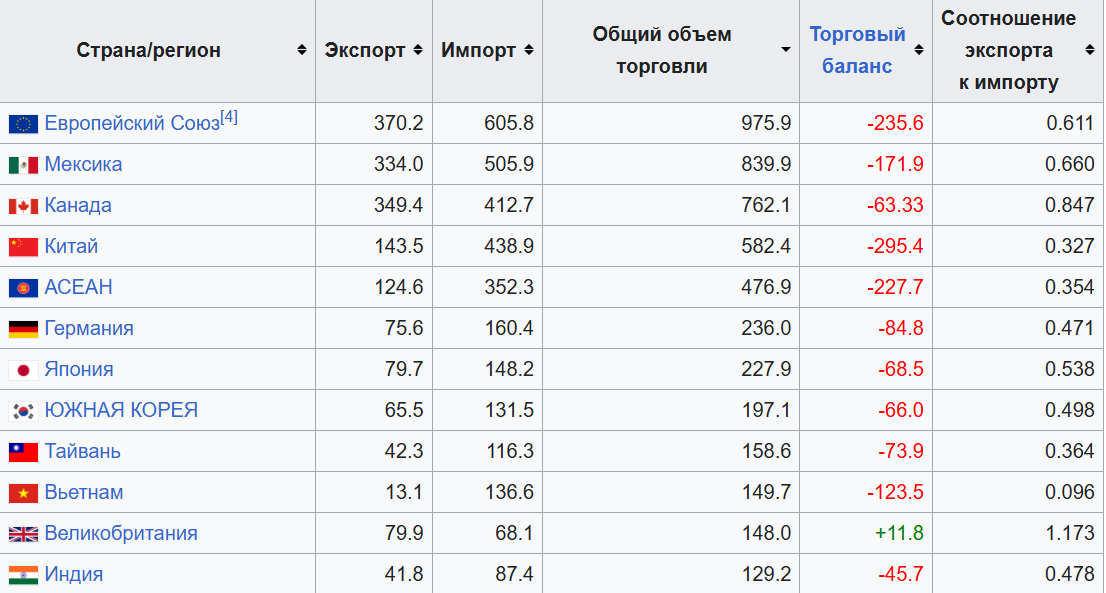The width and height of the screenshot is (1106, 593).
Task: Click the Mexico flag icon
Action: coord(23,165)
